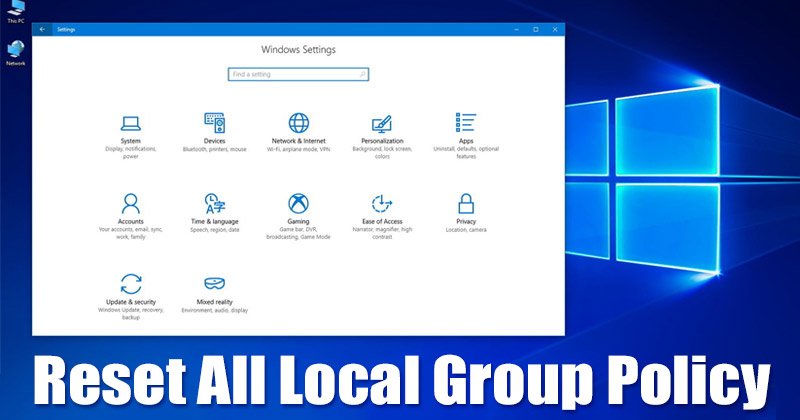Viewport: 800px width, 420px height.
Task: Click the Update & security label
Action: point(131,302)
